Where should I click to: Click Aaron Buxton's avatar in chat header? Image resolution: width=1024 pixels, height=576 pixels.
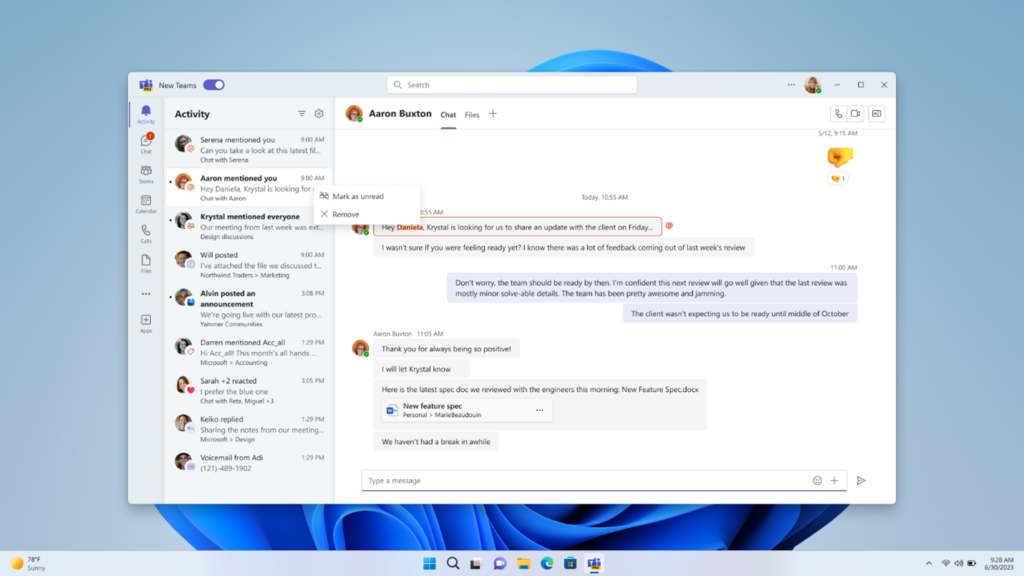pyautogui.click(x=354, y=114)
